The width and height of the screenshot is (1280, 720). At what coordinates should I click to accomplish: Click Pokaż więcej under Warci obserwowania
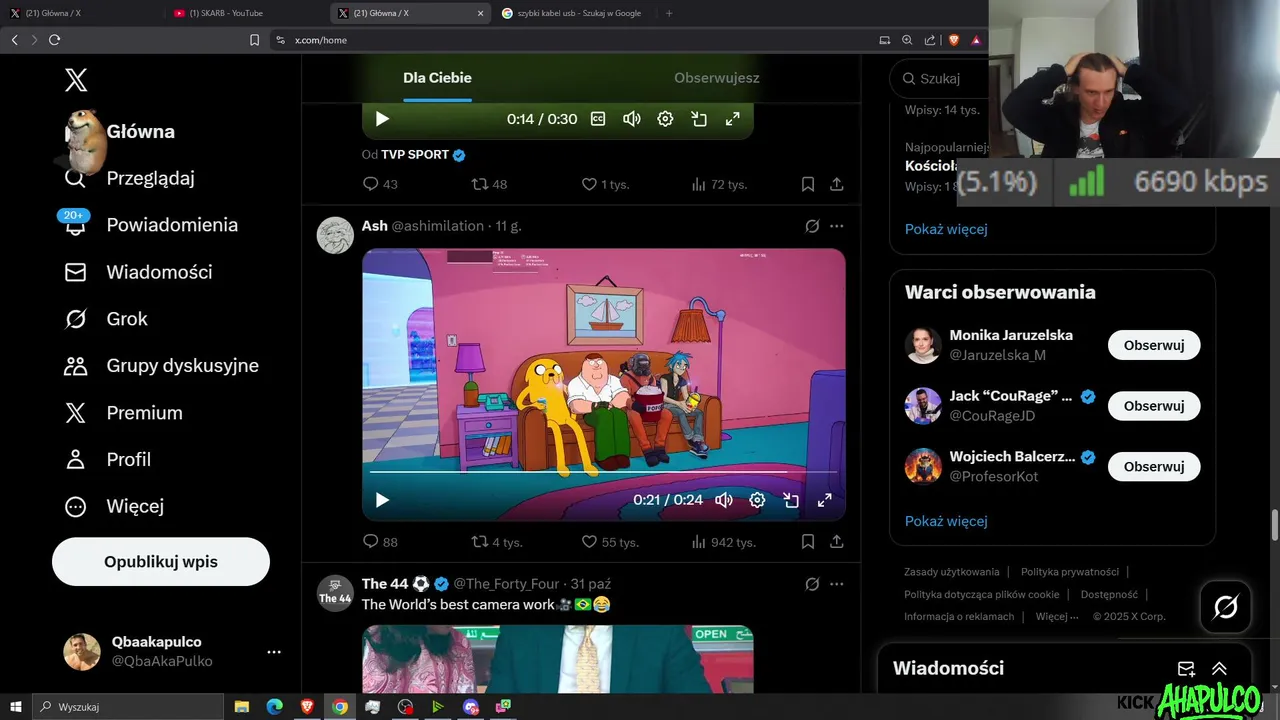(x=946, y=521)
